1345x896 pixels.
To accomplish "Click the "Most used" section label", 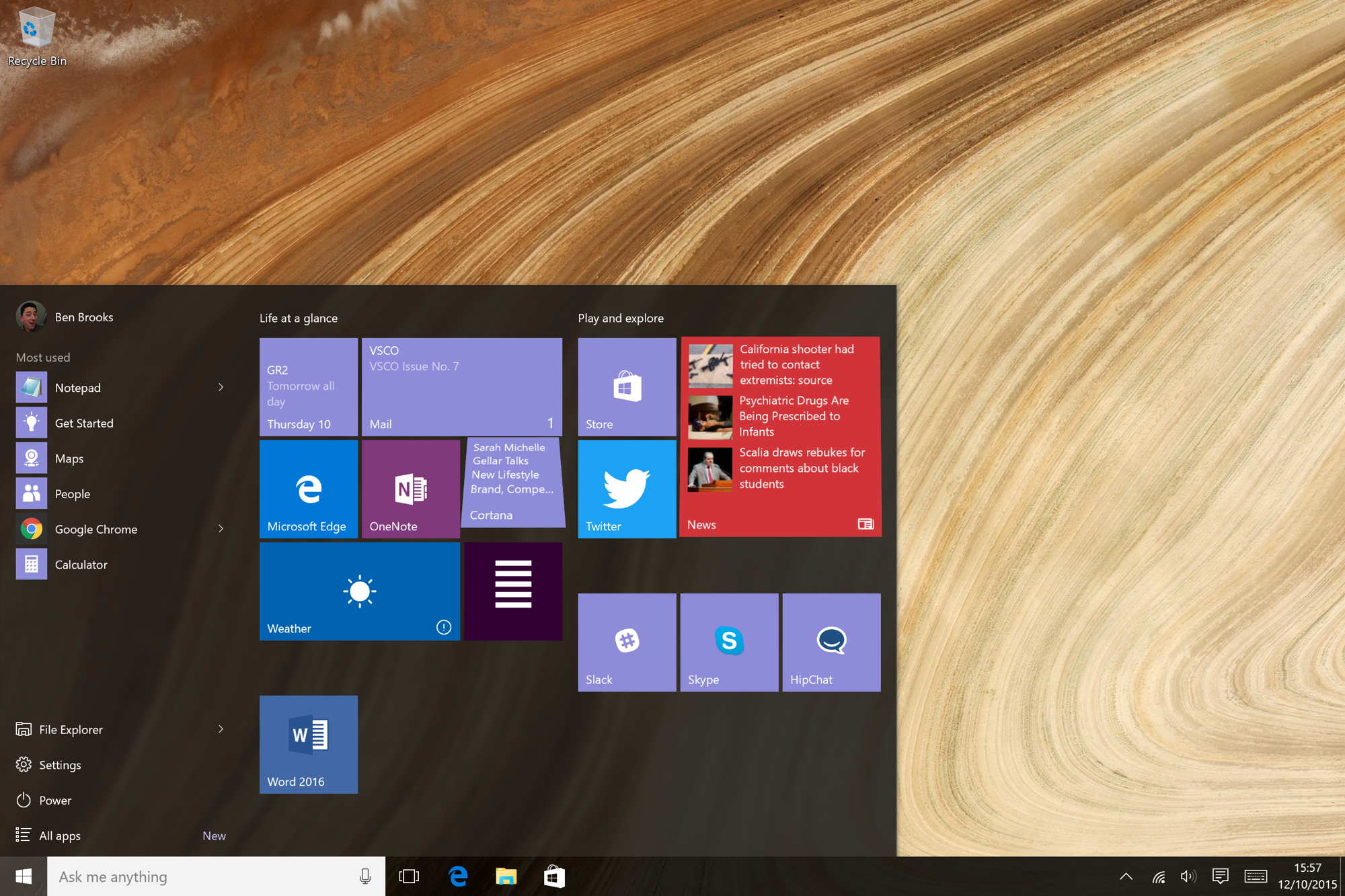I will (43, 357).
